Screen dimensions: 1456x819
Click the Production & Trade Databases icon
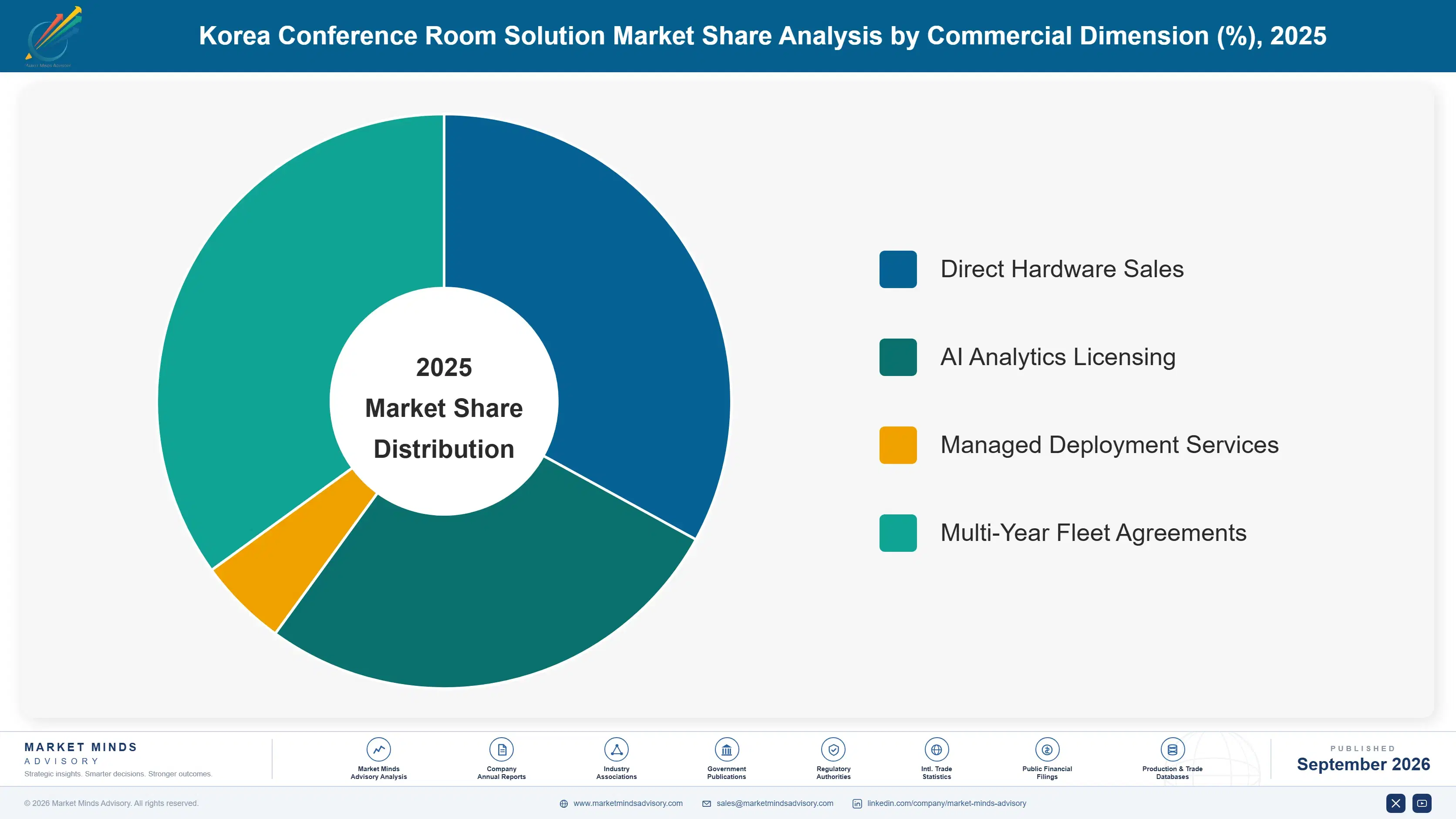1172,749
